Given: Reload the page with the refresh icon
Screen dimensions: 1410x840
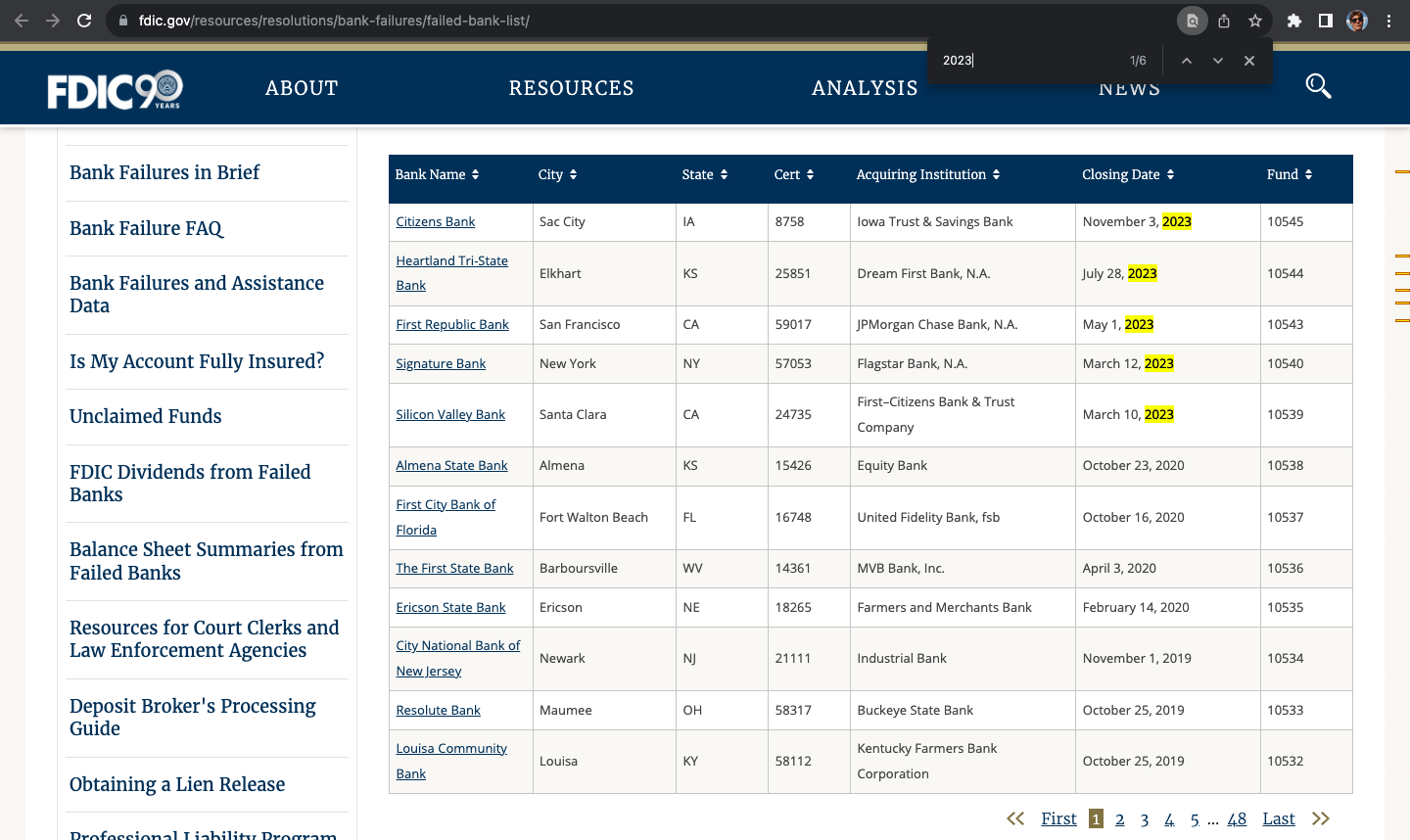Looking at the screenshot, I should point(84,21).
